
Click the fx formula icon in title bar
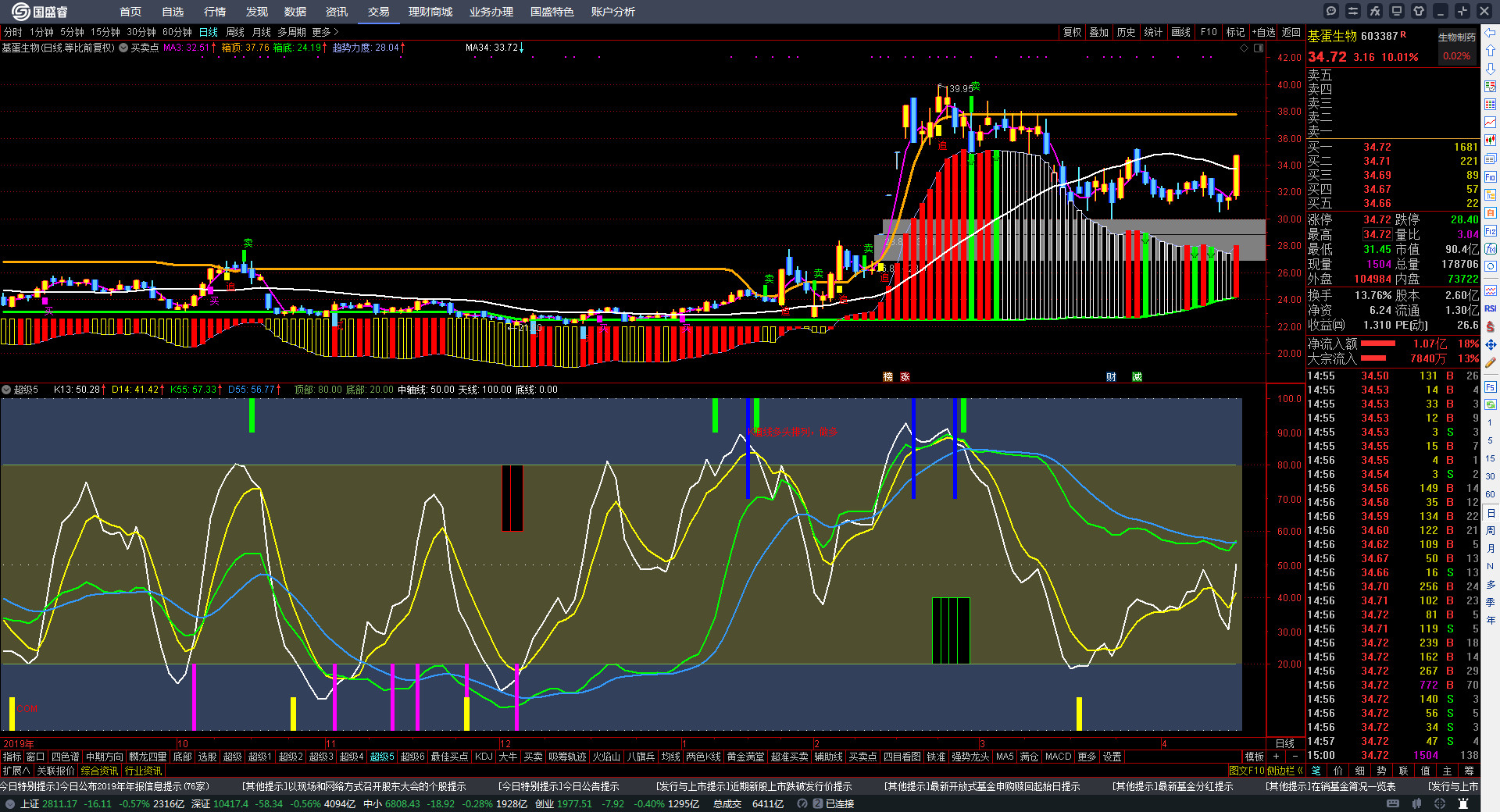[x=1375, y=11]
